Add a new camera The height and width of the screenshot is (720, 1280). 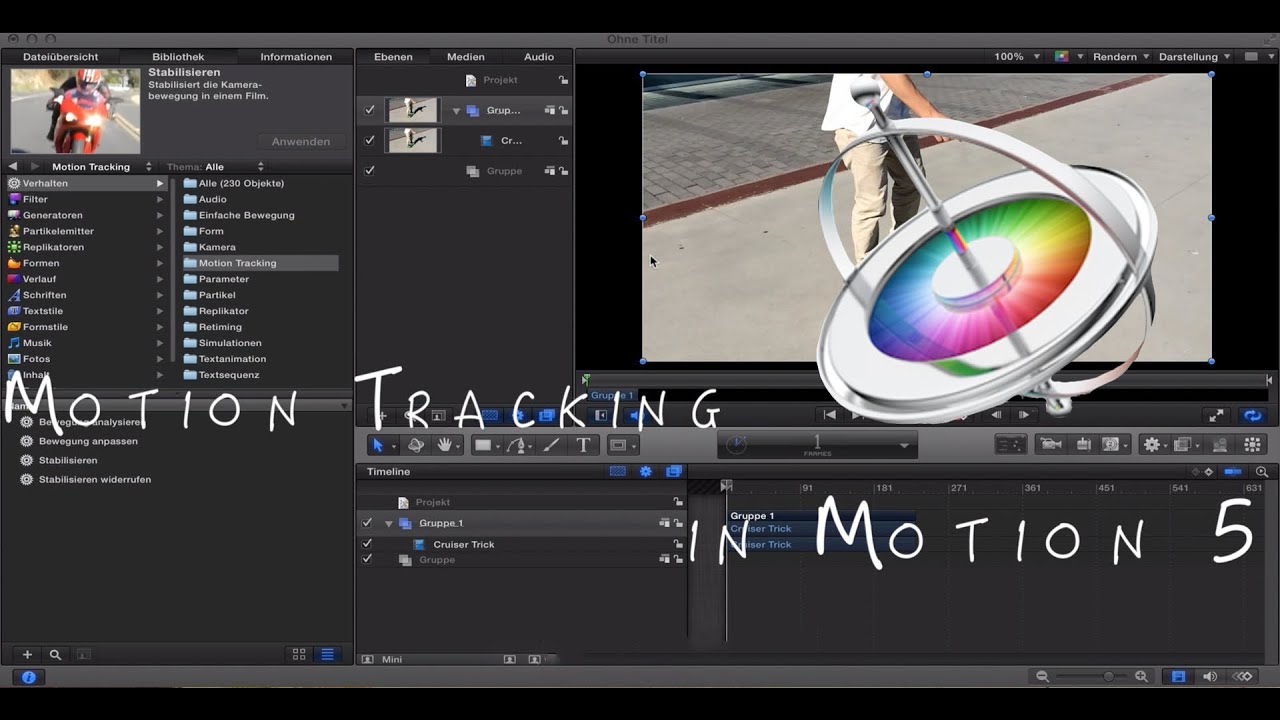click(x=1051, y=445)
